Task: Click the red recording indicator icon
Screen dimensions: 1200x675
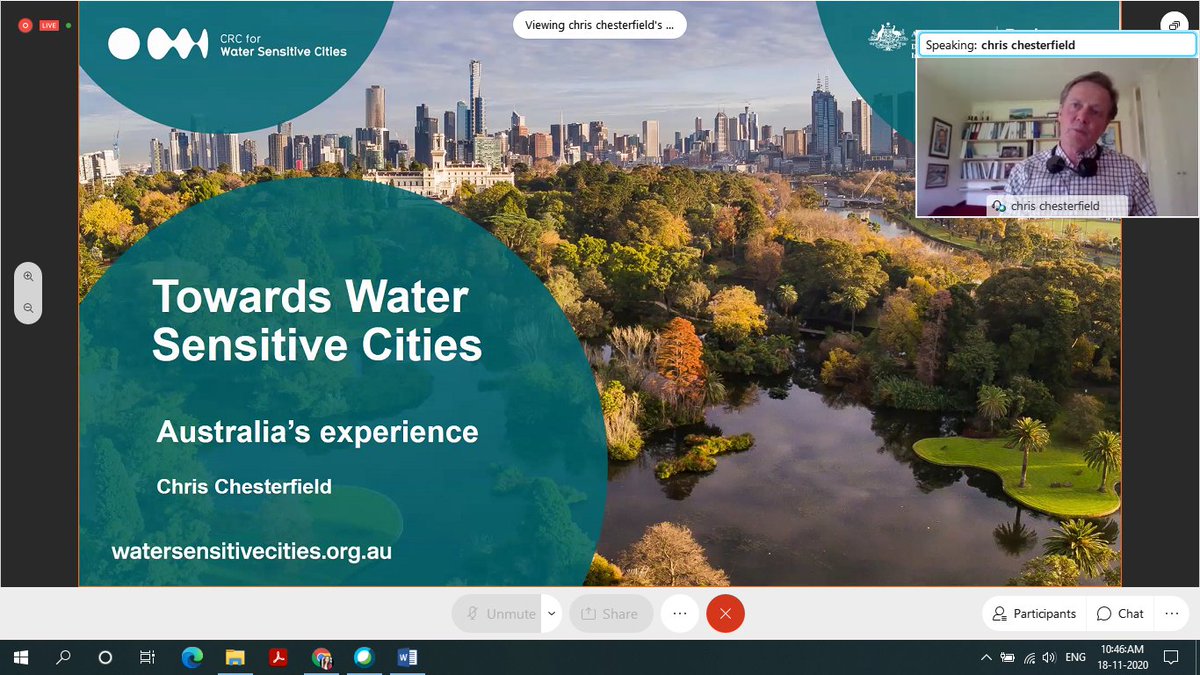Action: (24, 26)
